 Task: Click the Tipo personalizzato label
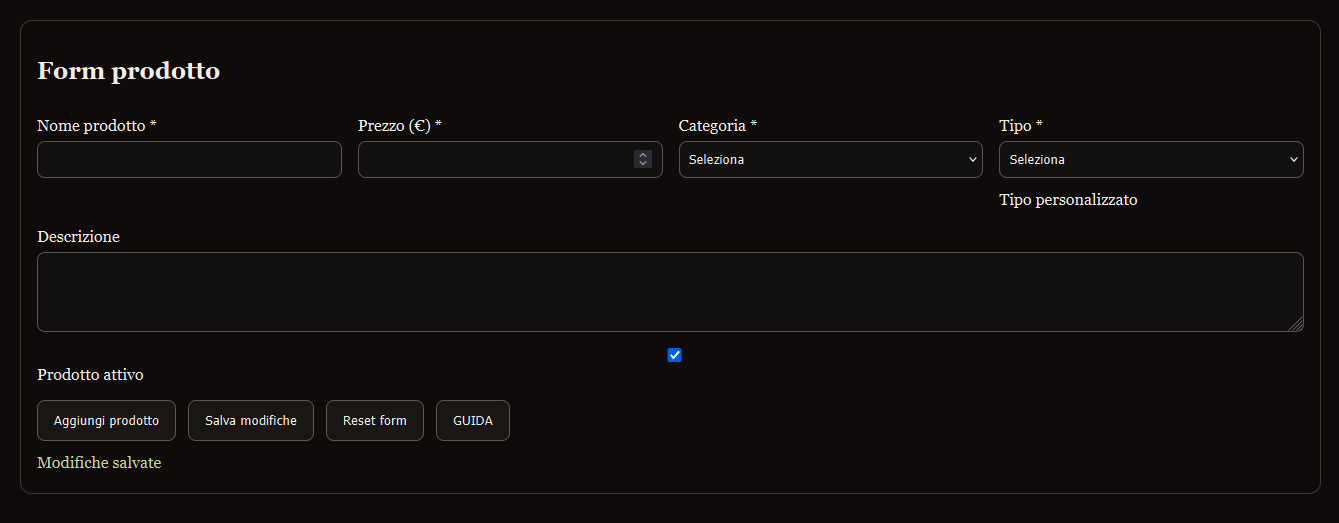[x=1068, y=200]
